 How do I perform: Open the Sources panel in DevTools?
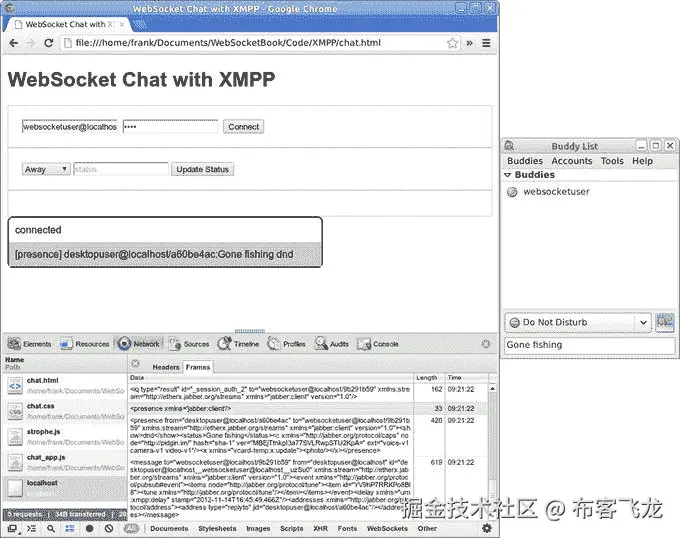click(x=189, y=344)
